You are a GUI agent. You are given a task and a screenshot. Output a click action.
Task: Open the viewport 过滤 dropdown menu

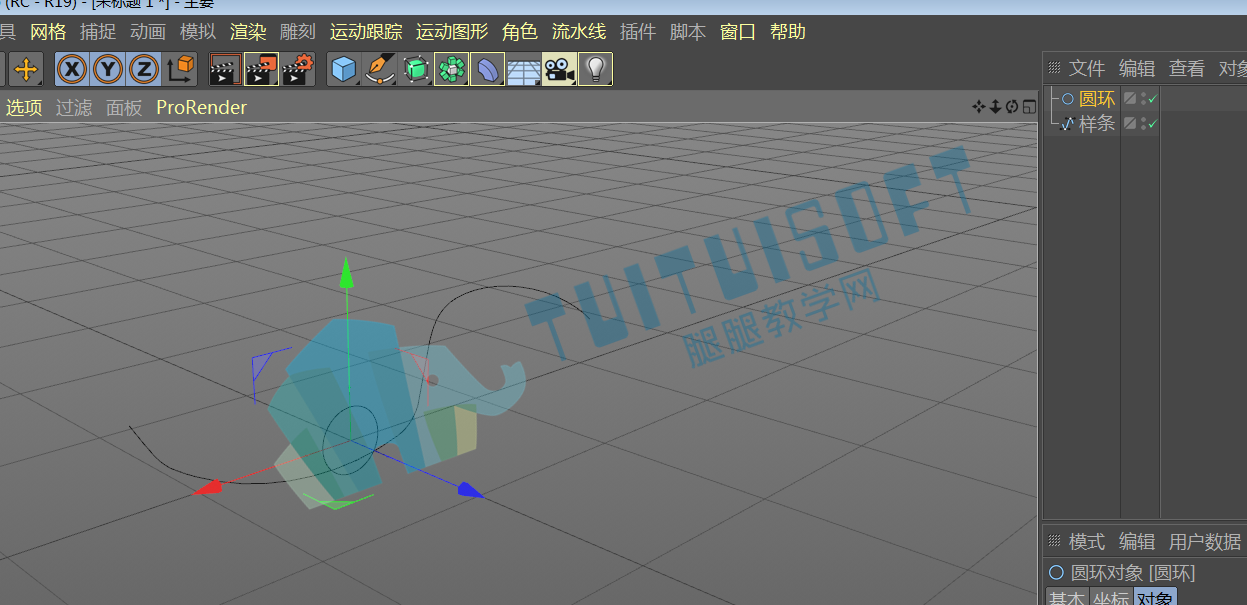[x=74, y=107]
